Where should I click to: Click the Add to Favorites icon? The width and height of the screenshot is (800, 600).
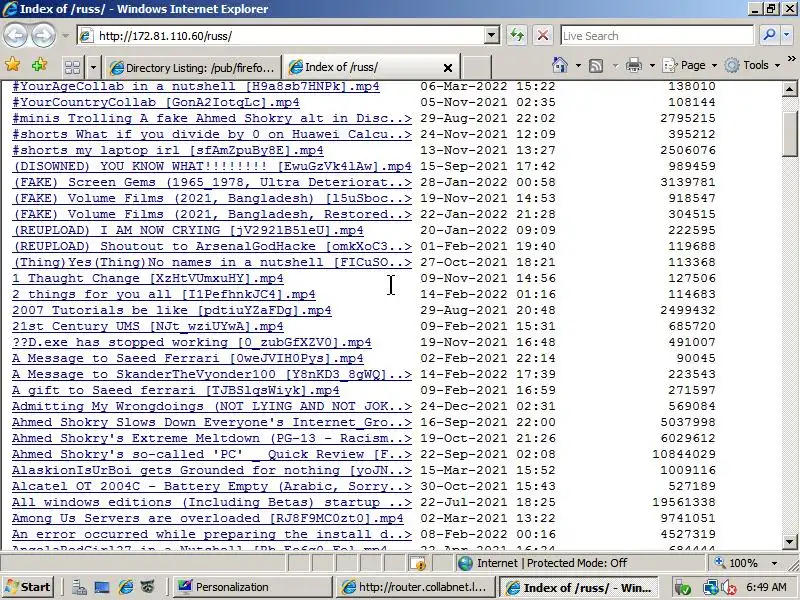click(x=39, y=65)
